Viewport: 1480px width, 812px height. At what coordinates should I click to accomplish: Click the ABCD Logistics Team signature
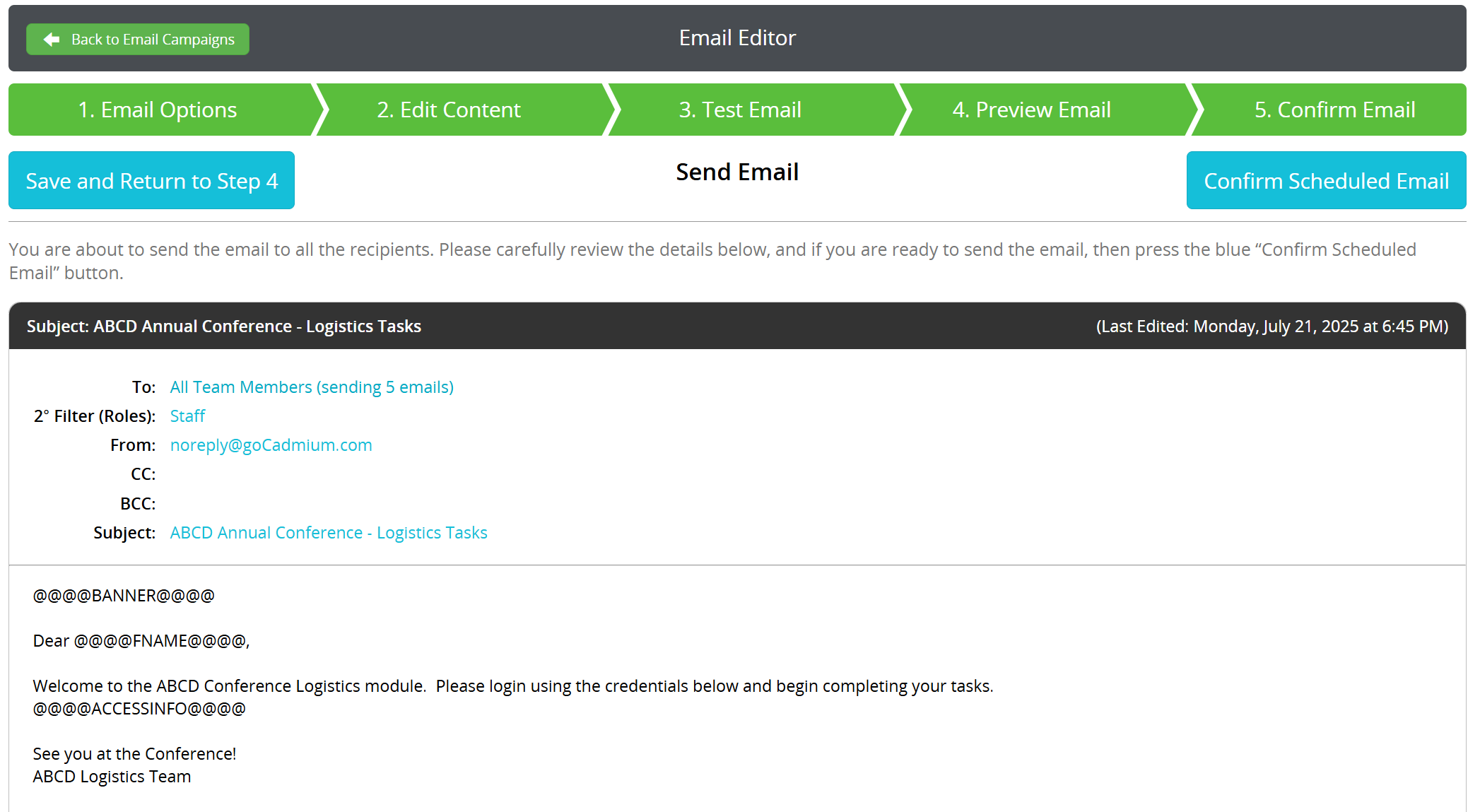(112, 777)
